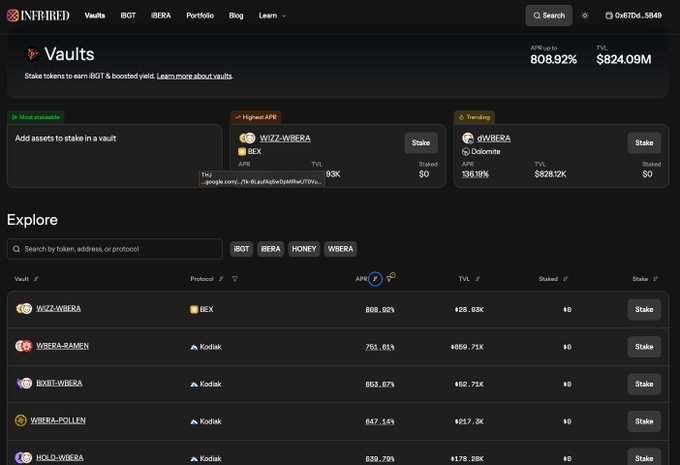Image resolution: width=680 pixels, height=465 pixels.
Task: Expand the Learn dropdown menu
Action: click(x=272, y=16)
